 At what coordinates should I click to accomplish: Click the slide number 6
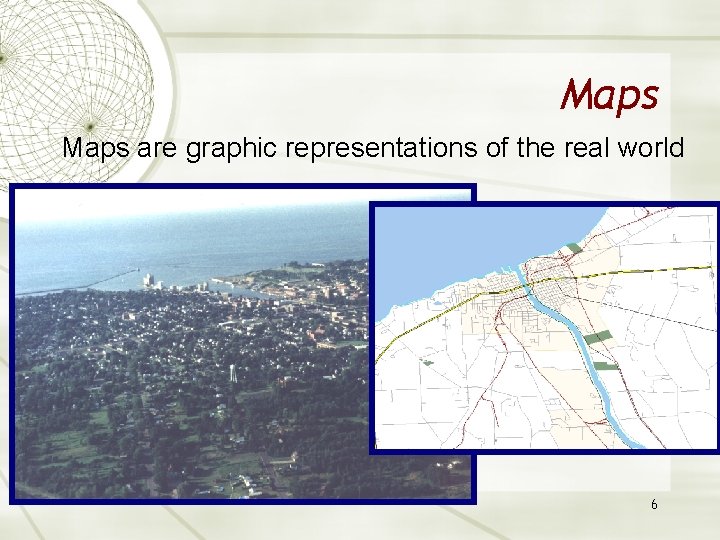point(654,504)
